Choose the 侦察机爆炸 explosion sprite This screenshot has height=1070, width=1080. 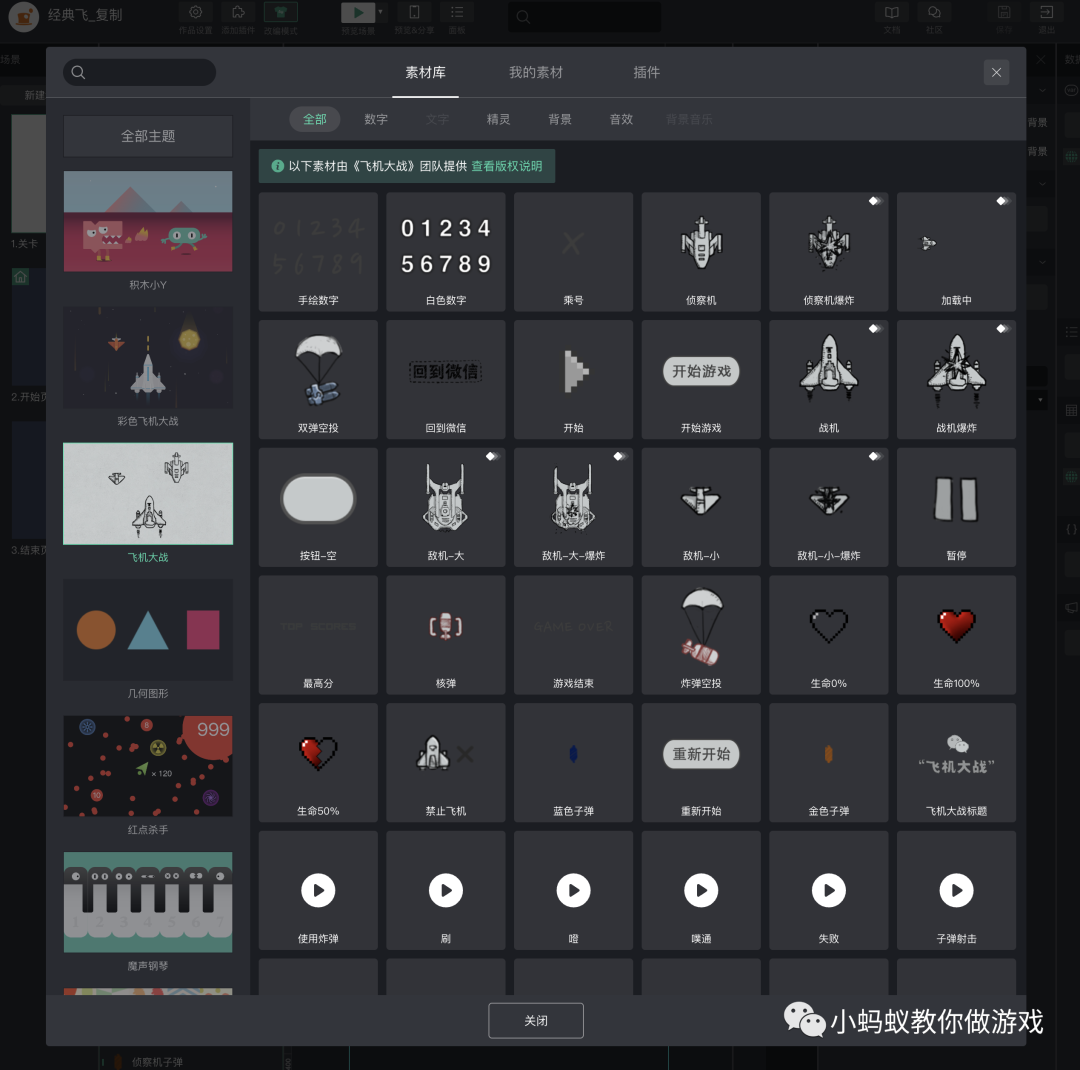pyautogui.click(x=829, y=251)
